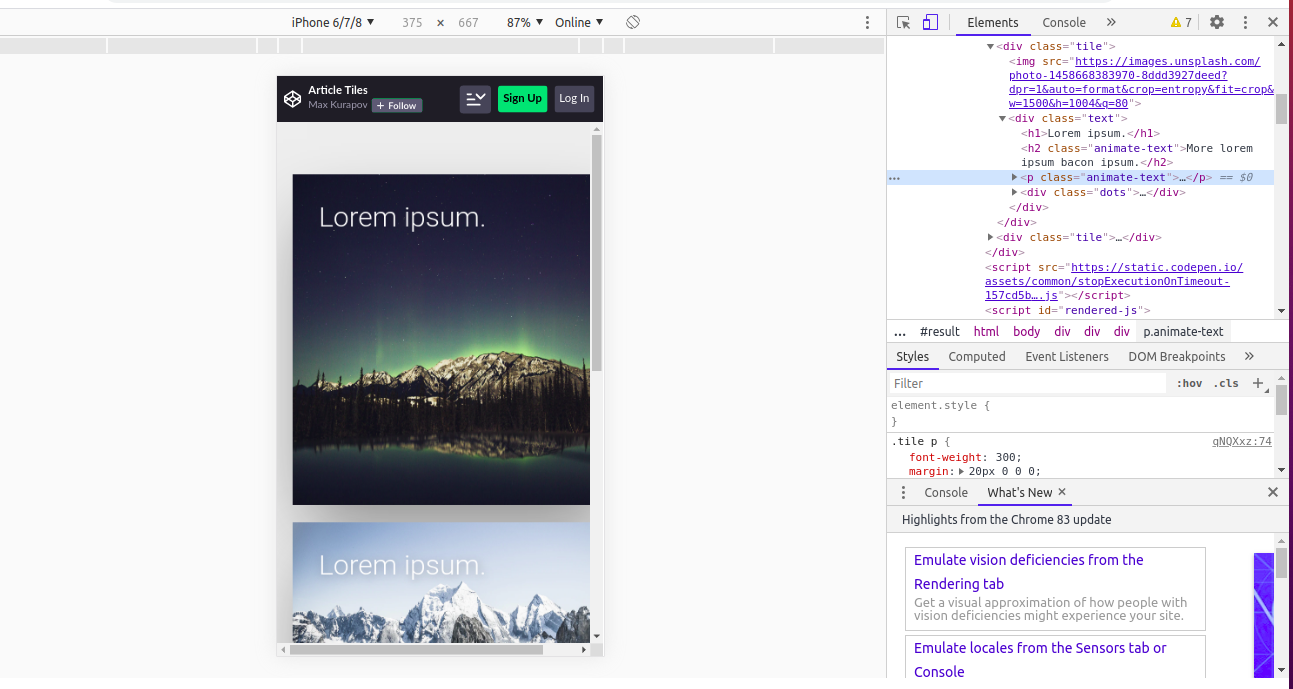1293x689 pixels.
Task: Expand the margin shorthand property triangle
Action: coord(963,471)
